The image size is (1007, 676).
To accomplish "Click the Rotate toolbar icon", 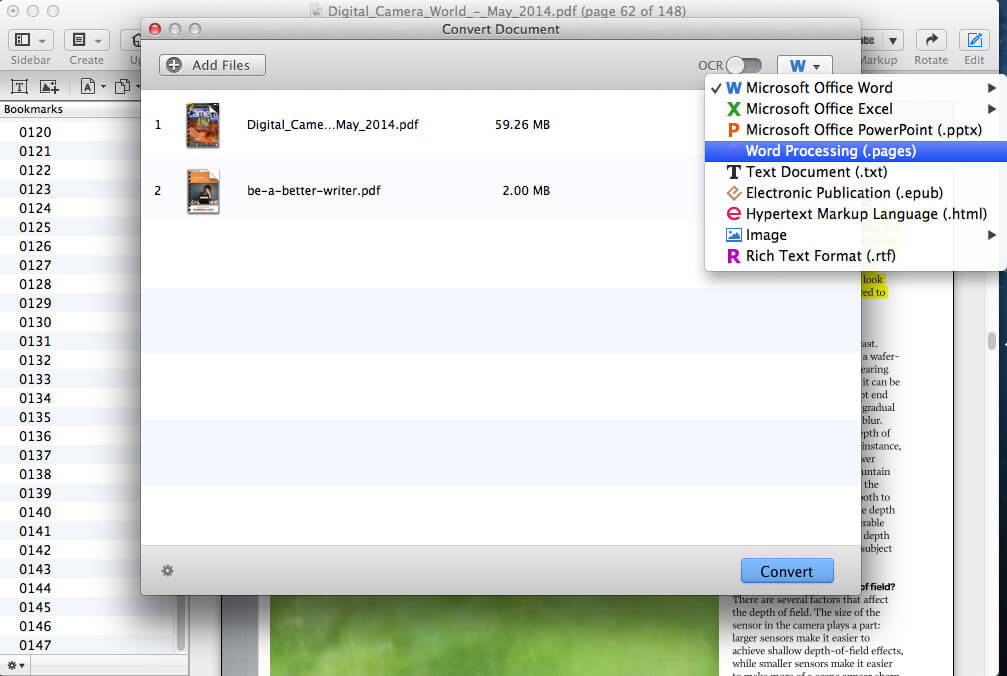I will pos(931,40).
